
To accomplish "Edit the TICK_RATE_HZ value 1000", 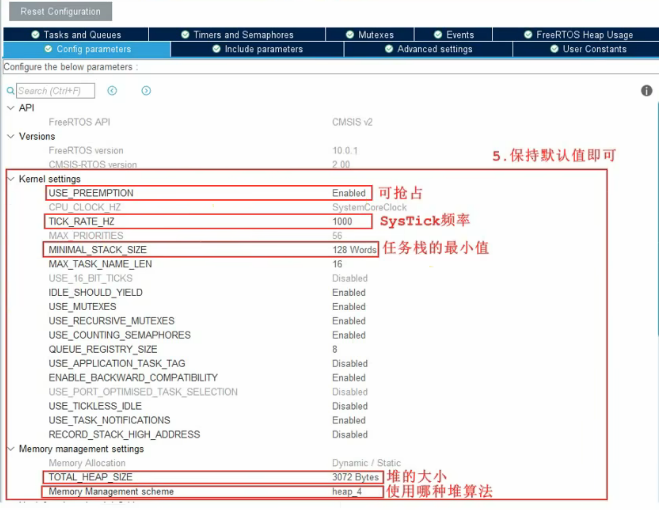I will pos(342,222).
